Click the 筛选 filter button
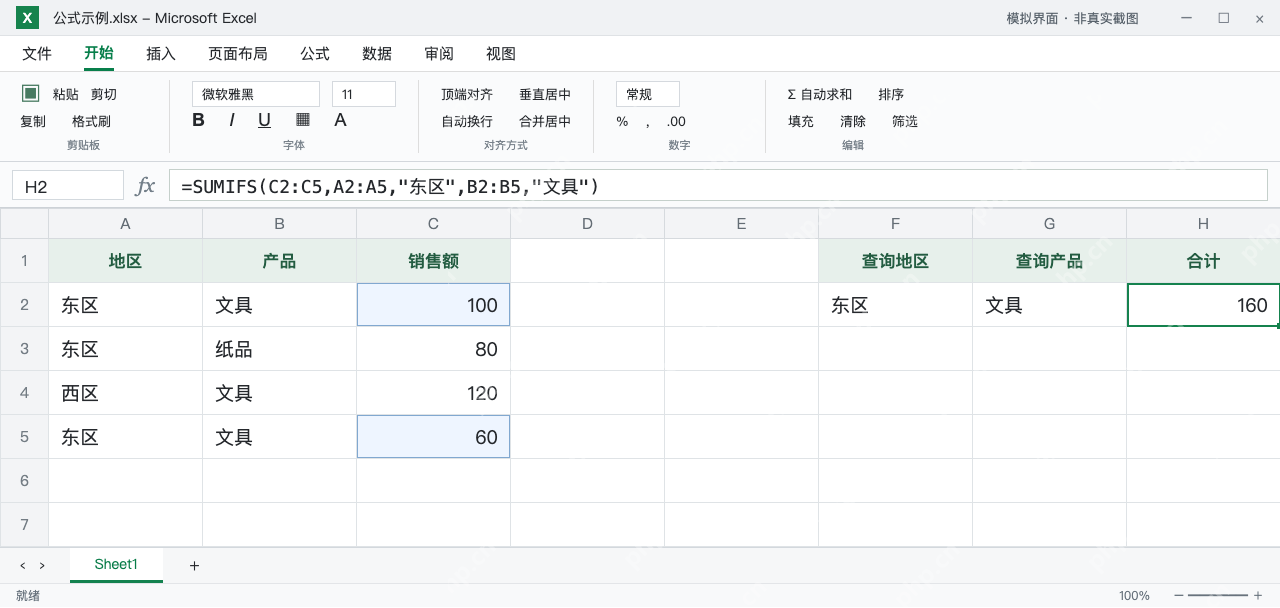 [x=905, y=121]
